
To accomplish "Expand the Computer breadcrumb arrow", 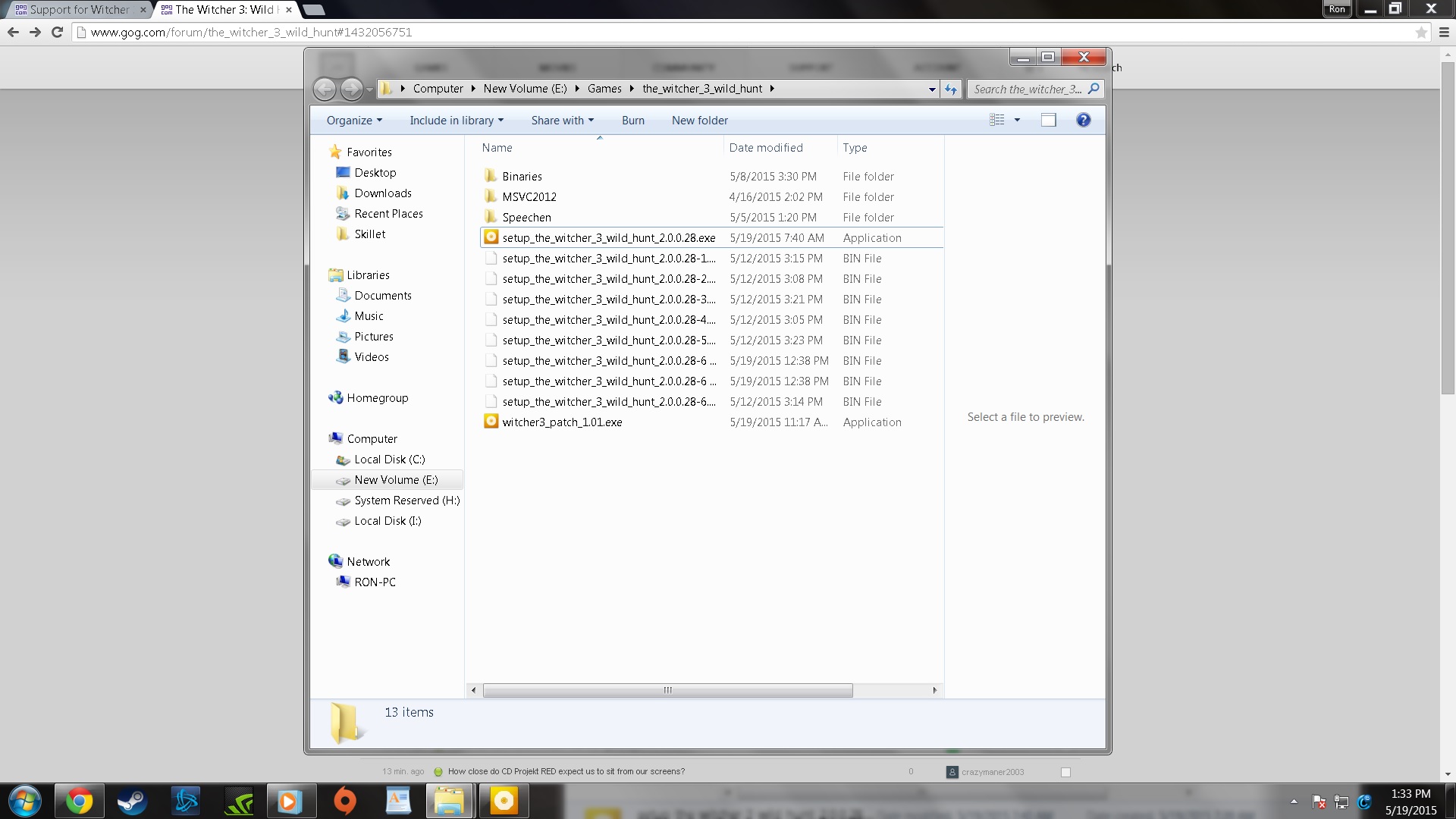I will tap(472, 89).
